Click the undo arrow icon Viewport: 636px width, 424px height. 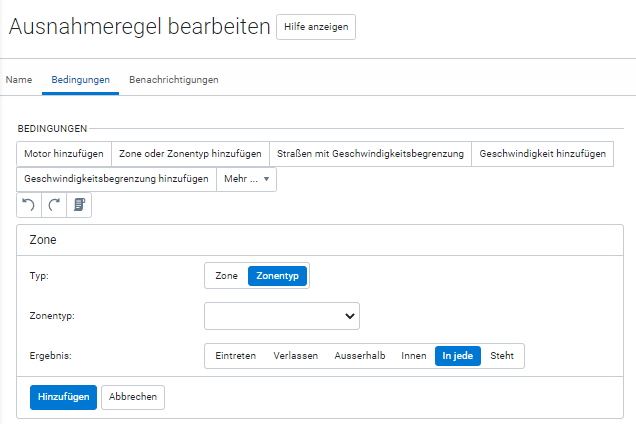(29, 204)
